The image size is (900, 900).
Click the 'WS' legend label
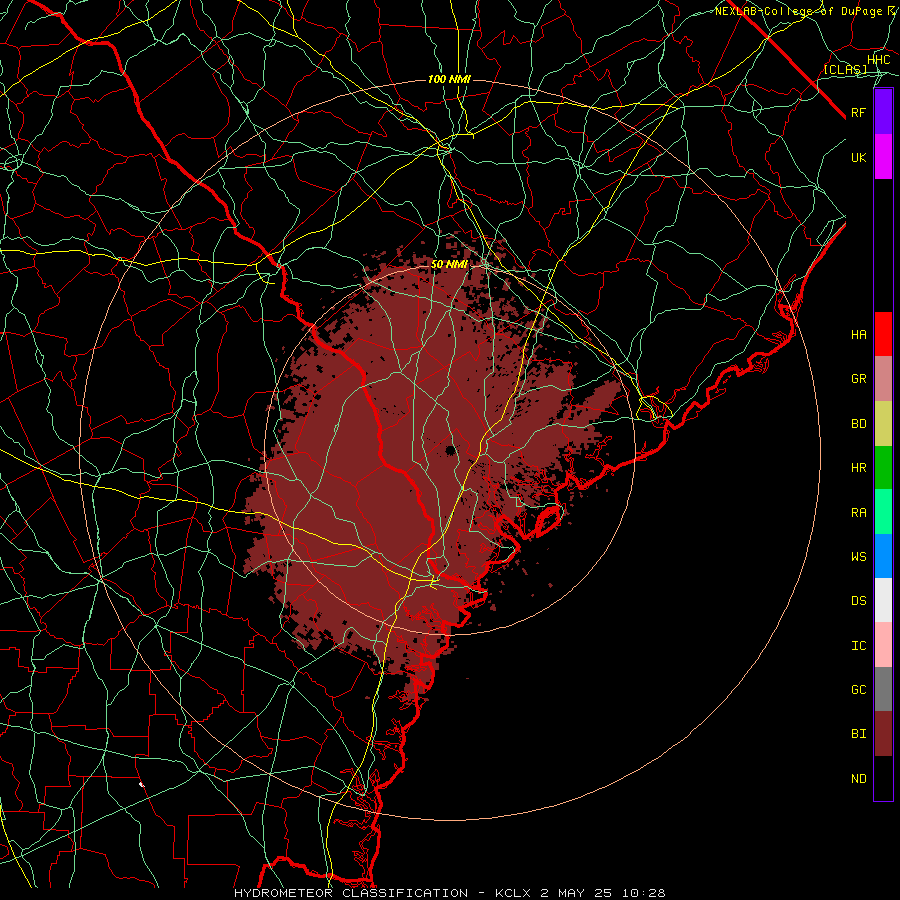click(x=858, y=557)
